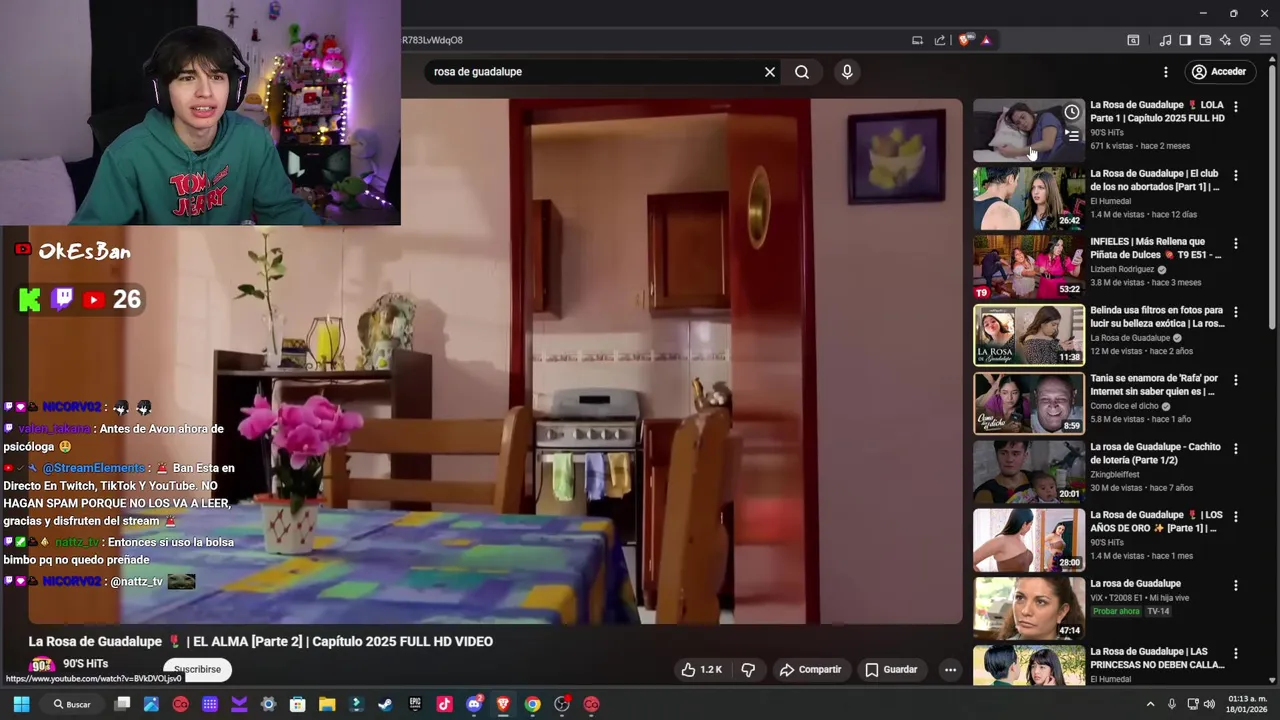Open Discord from the taskbar
The height and width of the screenshot is (720, 1280).
(x=474, y=704)
